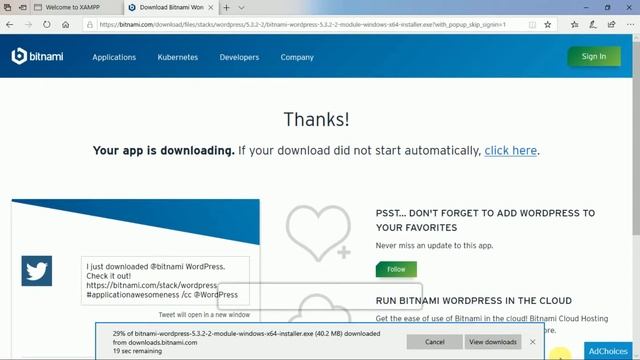Screen dimensions: 640x360
Task: Click the 'Thanks!' heading
Action: (x=316, y=119)
